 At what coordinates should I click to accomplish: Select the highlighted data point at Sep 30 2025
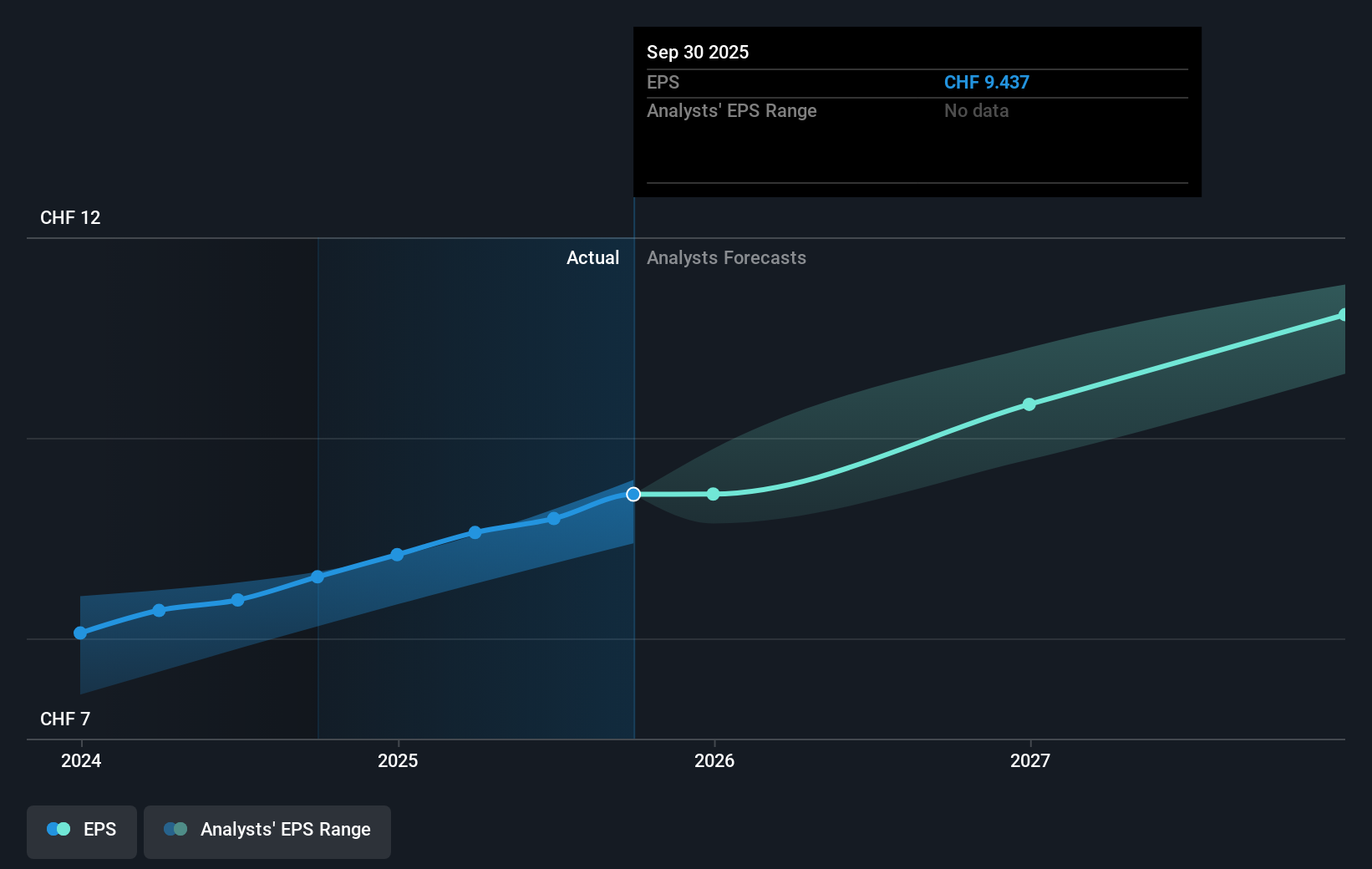(x=633, y=495)
